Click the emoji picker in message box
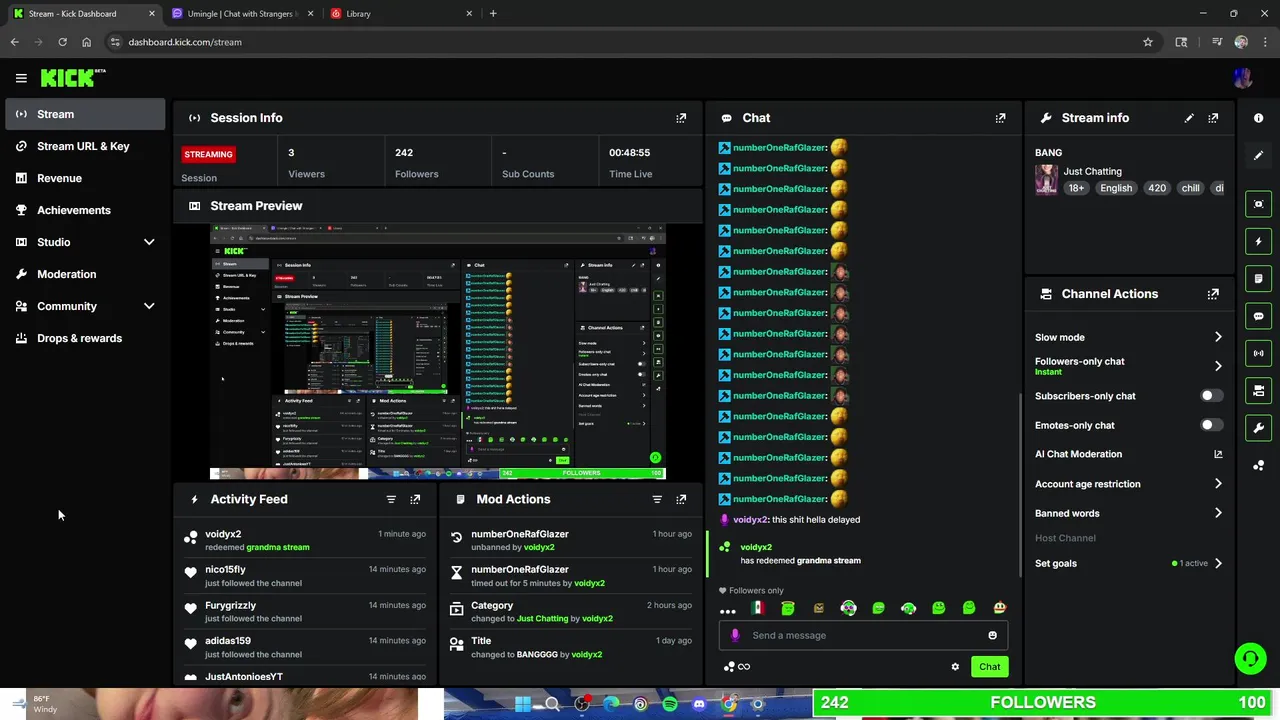The width and height of the screenshot is (1280, 720). click(992, 635)
